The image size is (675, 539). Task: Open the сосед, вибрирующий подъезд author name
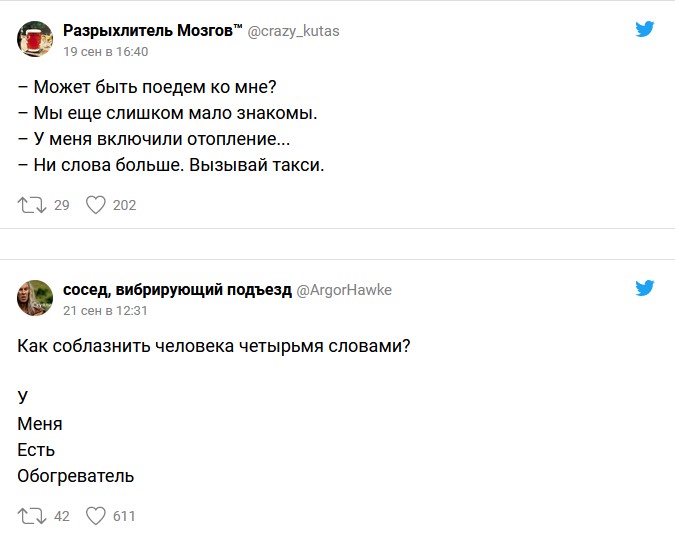[x=176, y=290]
